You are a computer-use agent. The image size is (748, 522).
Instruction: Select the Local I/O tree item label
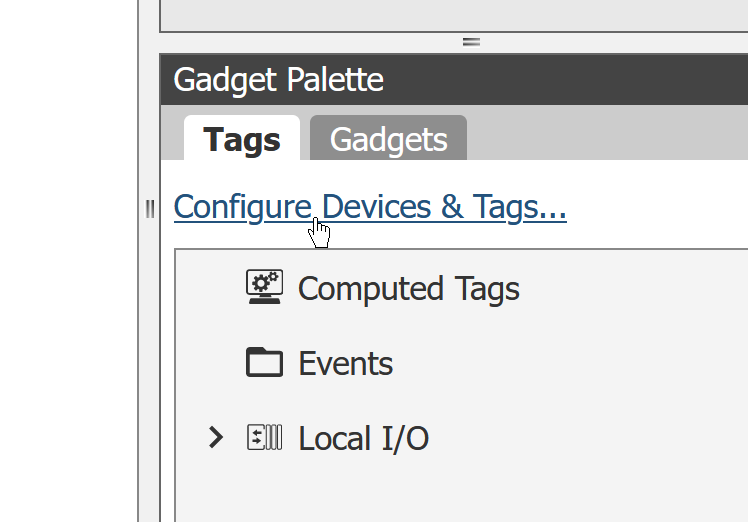click(x=364, y=438)
